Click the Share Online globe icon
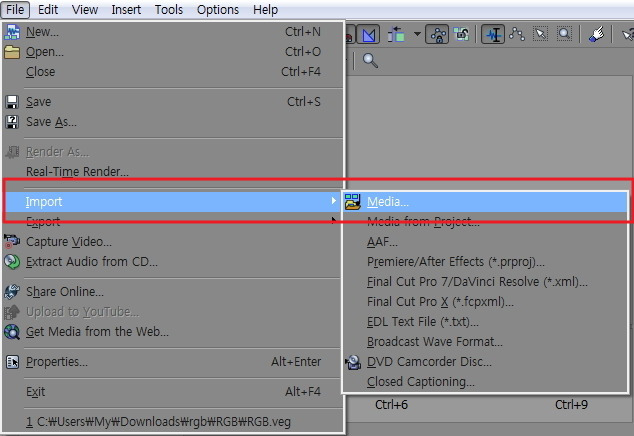The height and width of the screenshot is (436, 634). tap(12, 292)
